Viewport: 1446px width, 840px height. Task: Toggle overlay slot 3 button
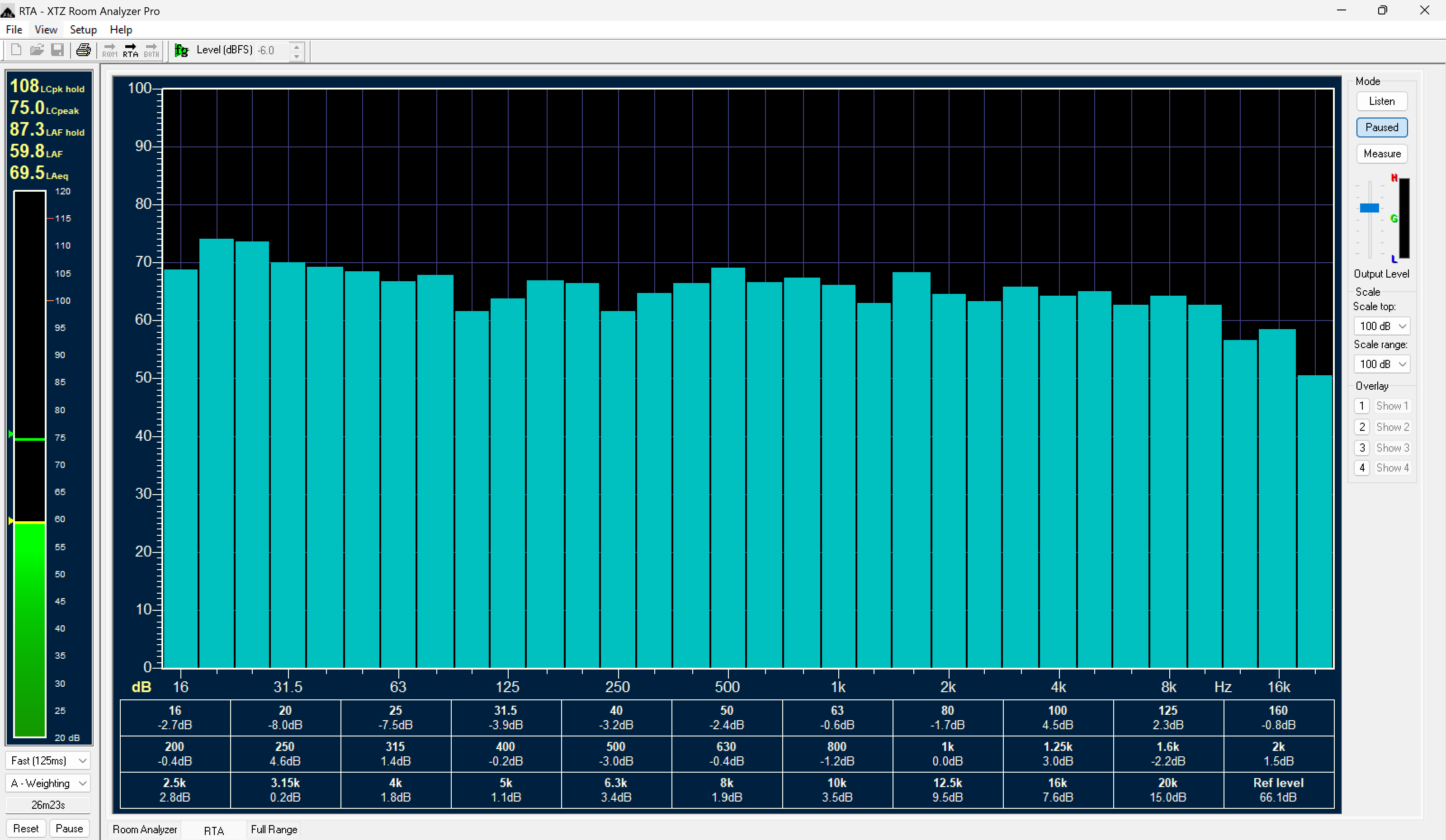(x=1361, y=448)
